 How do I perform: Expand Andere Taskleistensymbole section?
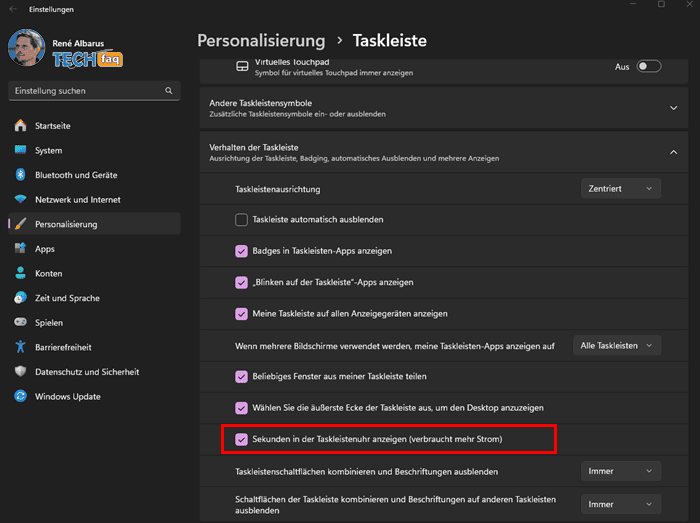click(444, 108)
